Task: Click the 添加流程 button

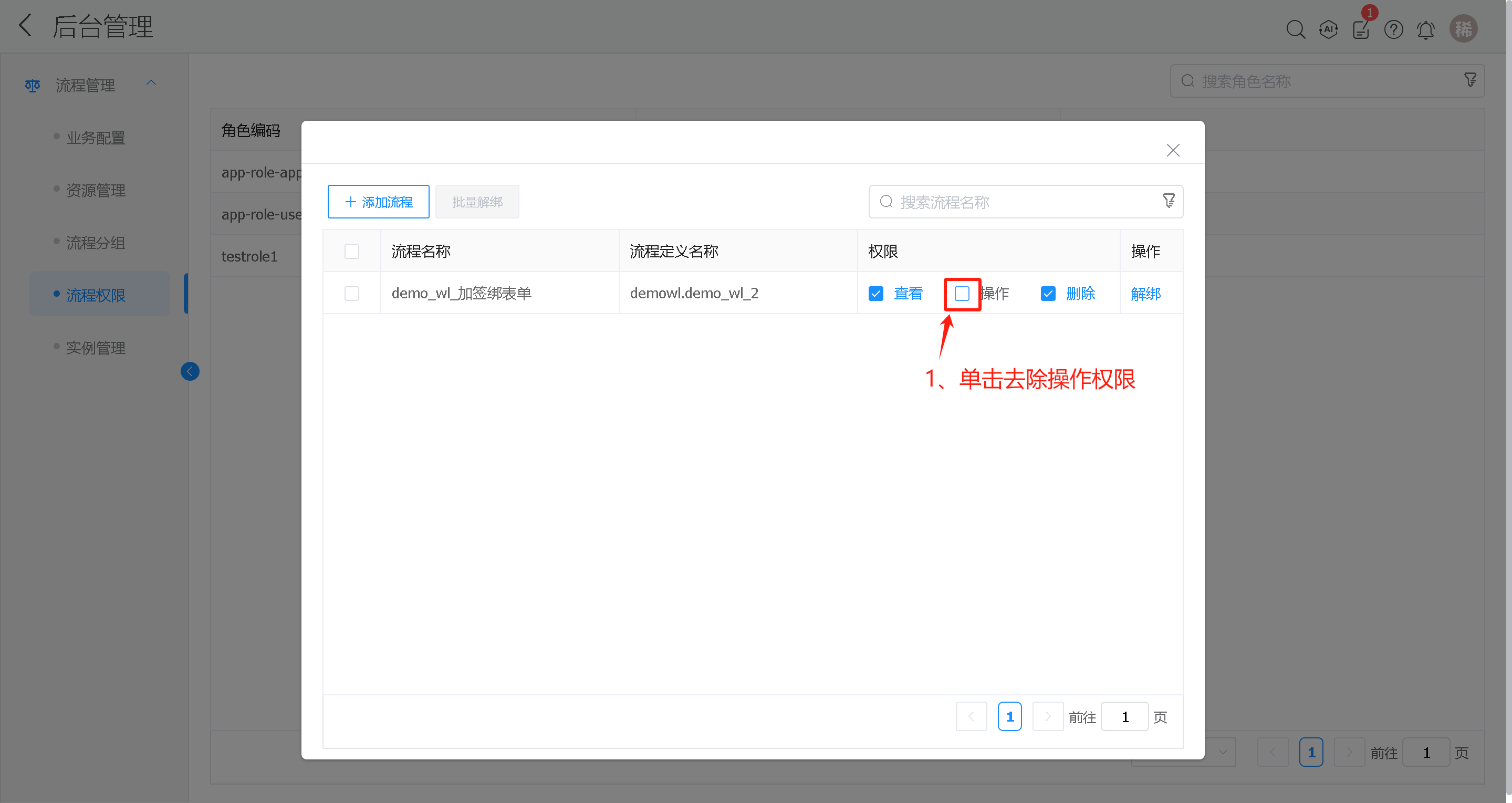Action: tap(378, 201)
